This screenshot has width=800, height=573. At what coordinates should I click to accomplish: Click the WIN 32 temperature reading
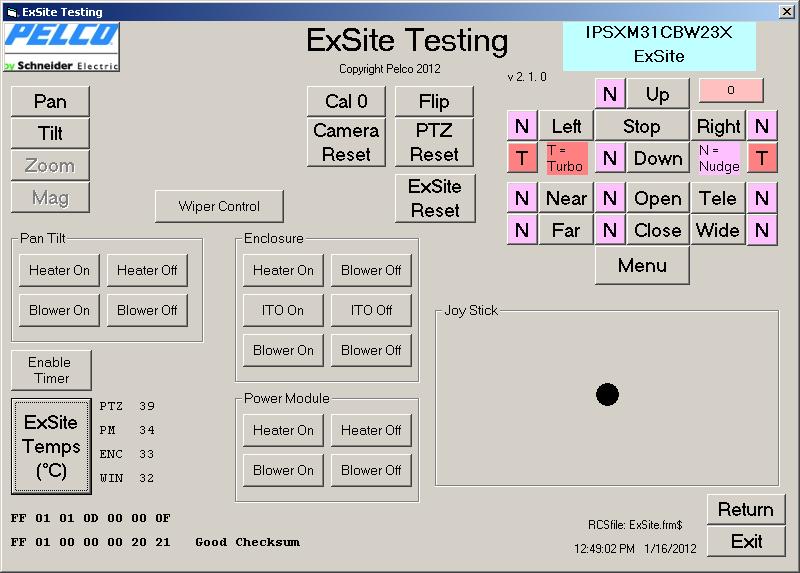[127, 478]
